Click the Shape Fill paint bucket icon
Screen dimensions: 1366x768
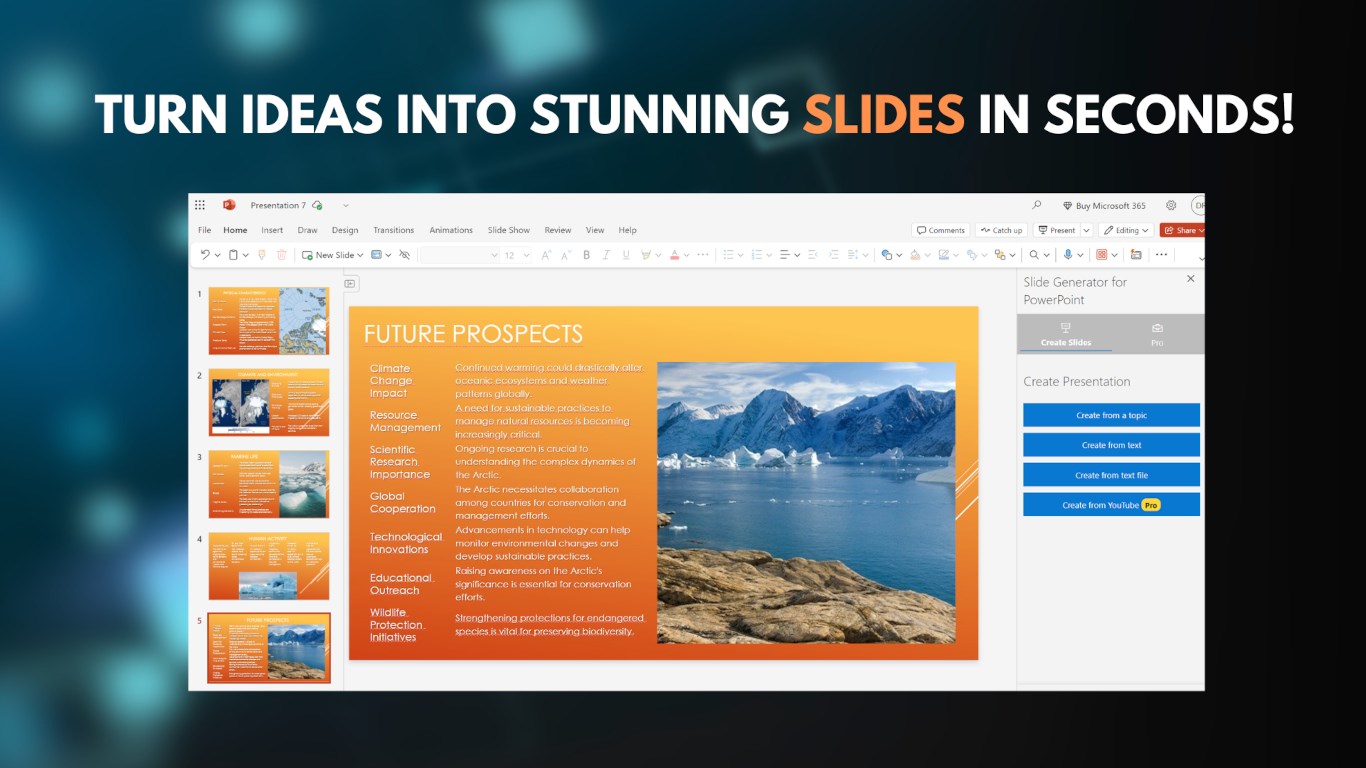(x=915, y=255)
